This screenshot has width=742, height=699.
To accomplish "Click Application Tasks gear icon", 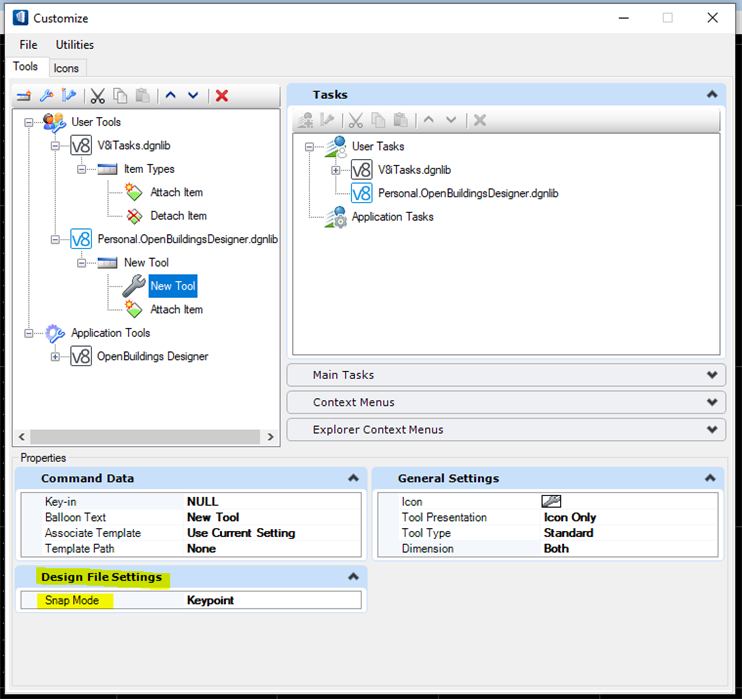I will [336, 217].
